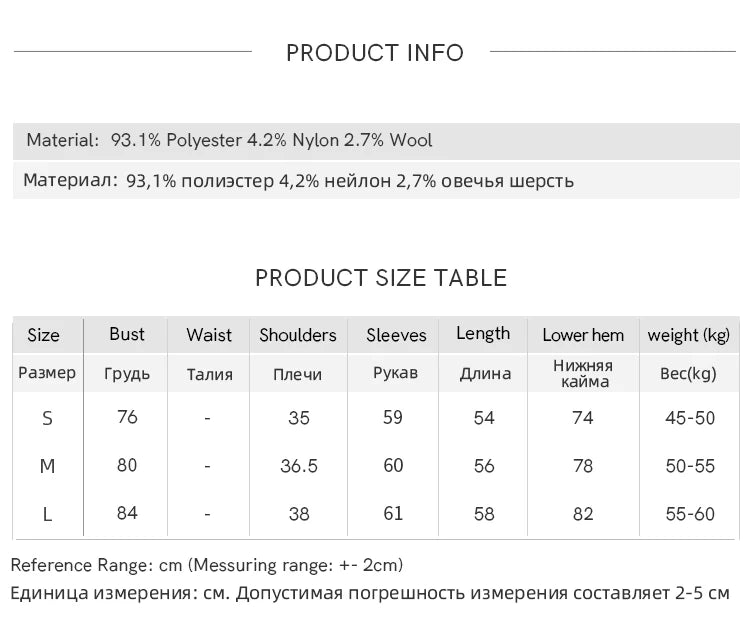Screen dimensions: 750x630
Task: Click the Shoulders column header
Action: tap(298, 335)
